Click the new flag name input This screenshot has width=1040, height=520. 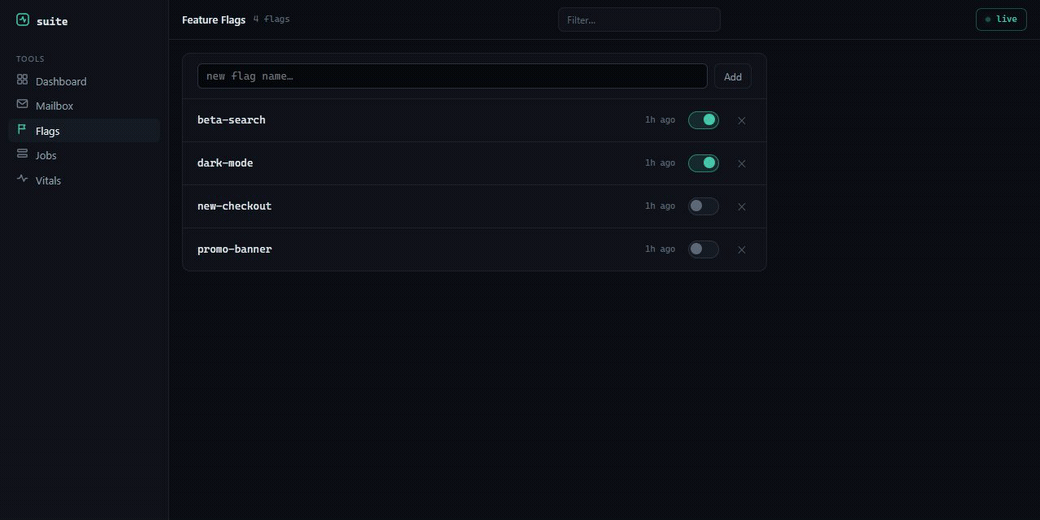(452, 76)
